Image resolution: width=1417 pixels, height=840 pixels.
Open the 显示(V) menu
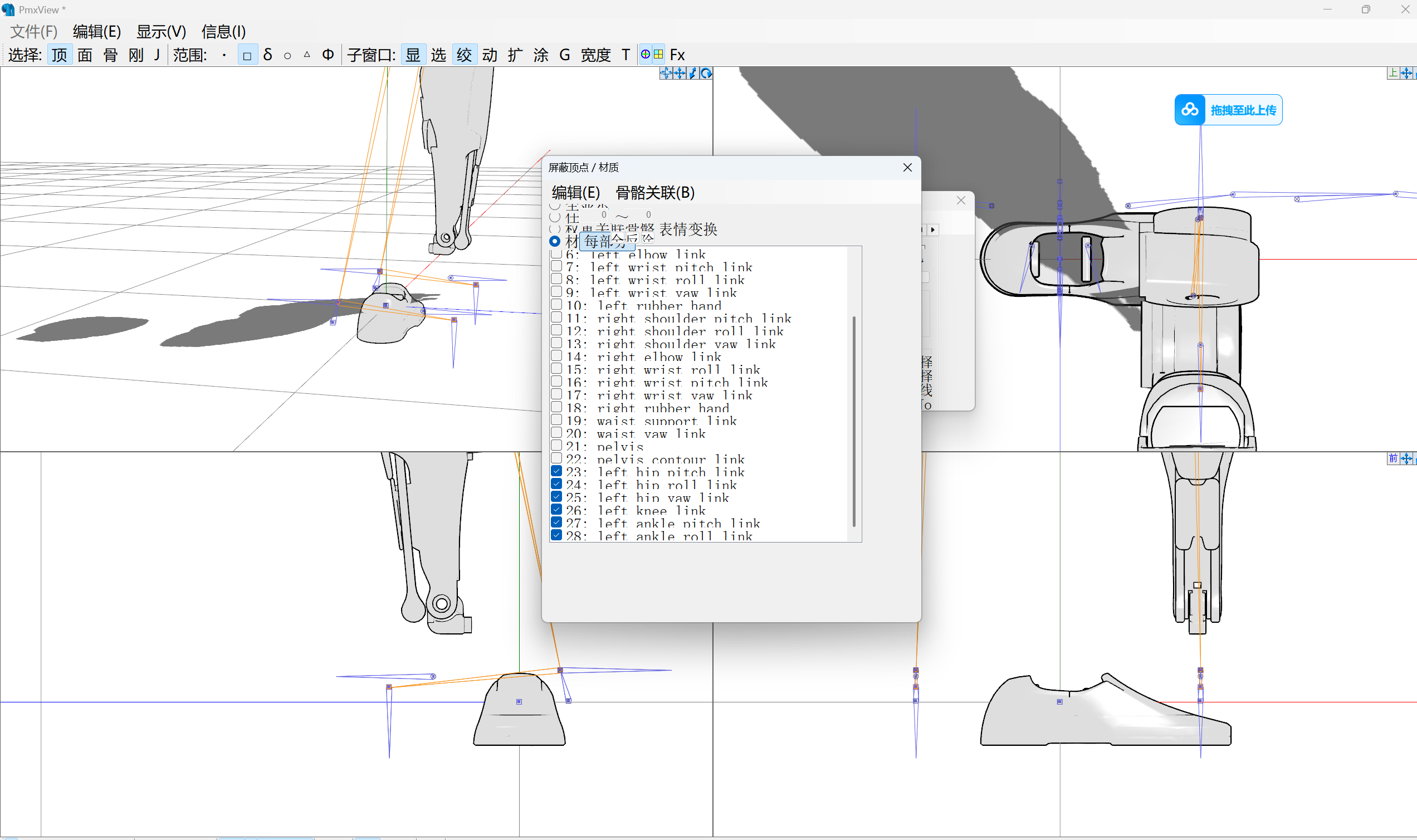click(162, 31)
